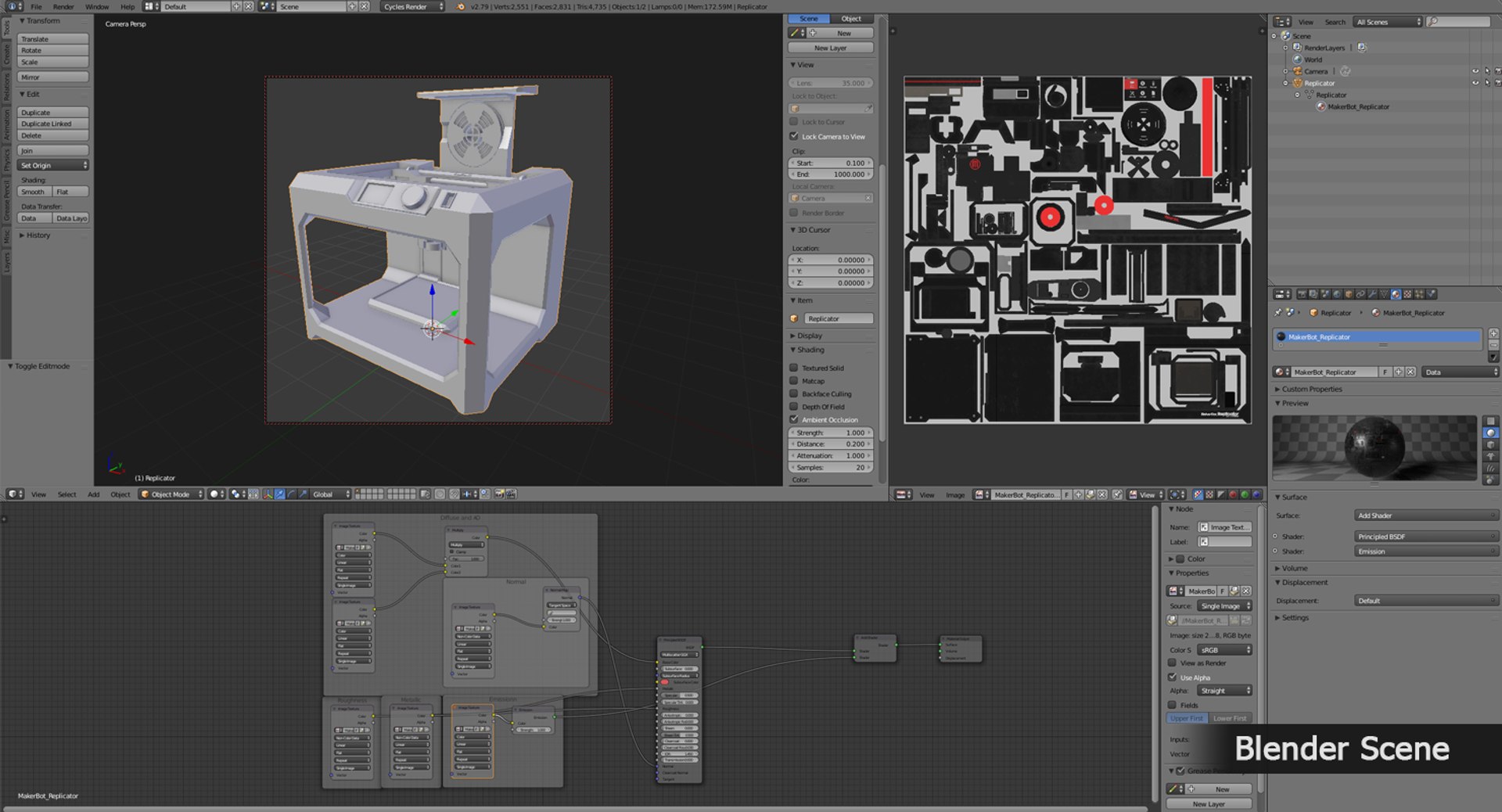Screen dimensions: 1502x812
Task: Adjust clip Start value field
Action: (831, 163)
